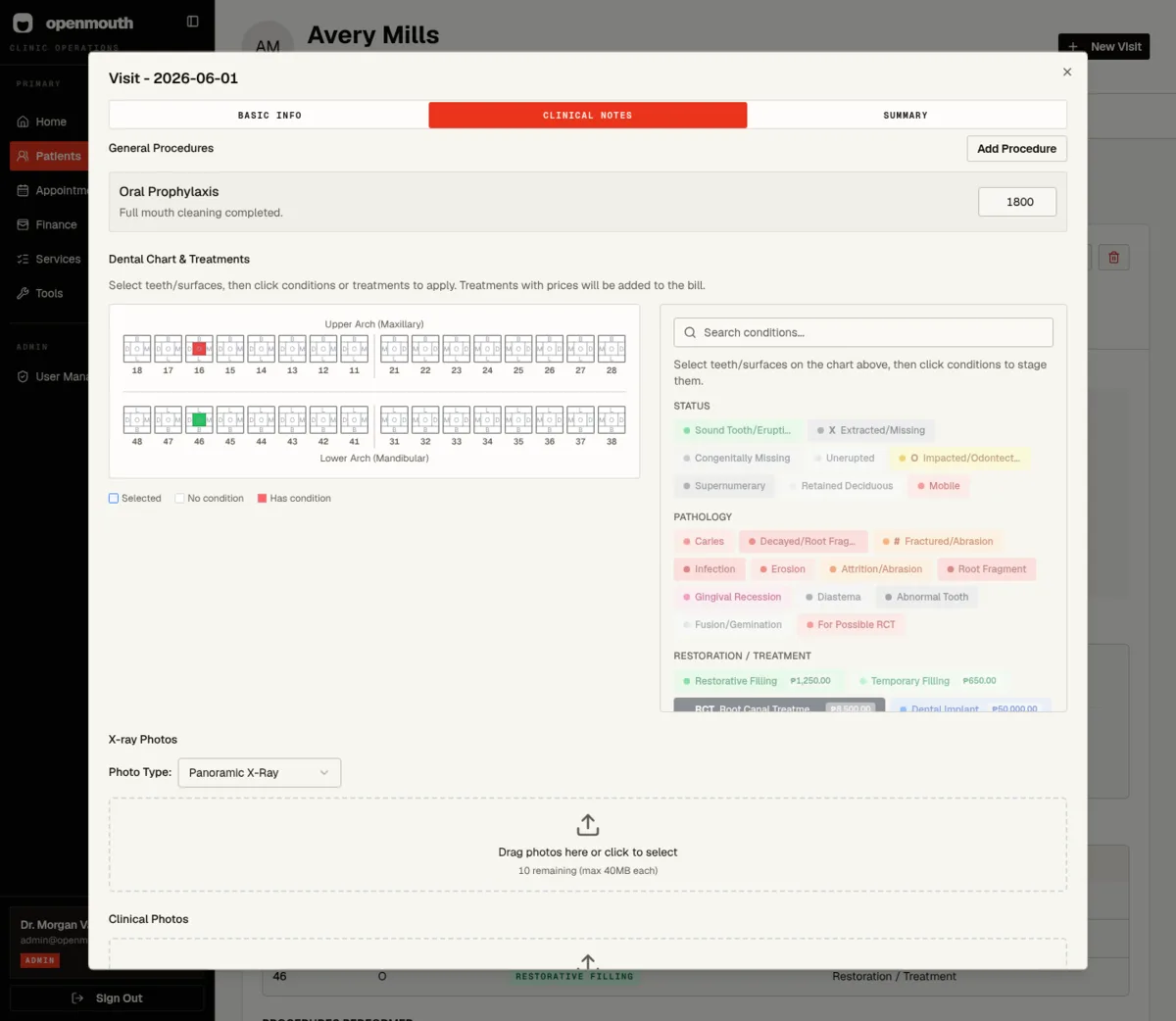Click the red trash delete icon
This screenshot has width=1176, height=1021.
tap(1113, 258)
